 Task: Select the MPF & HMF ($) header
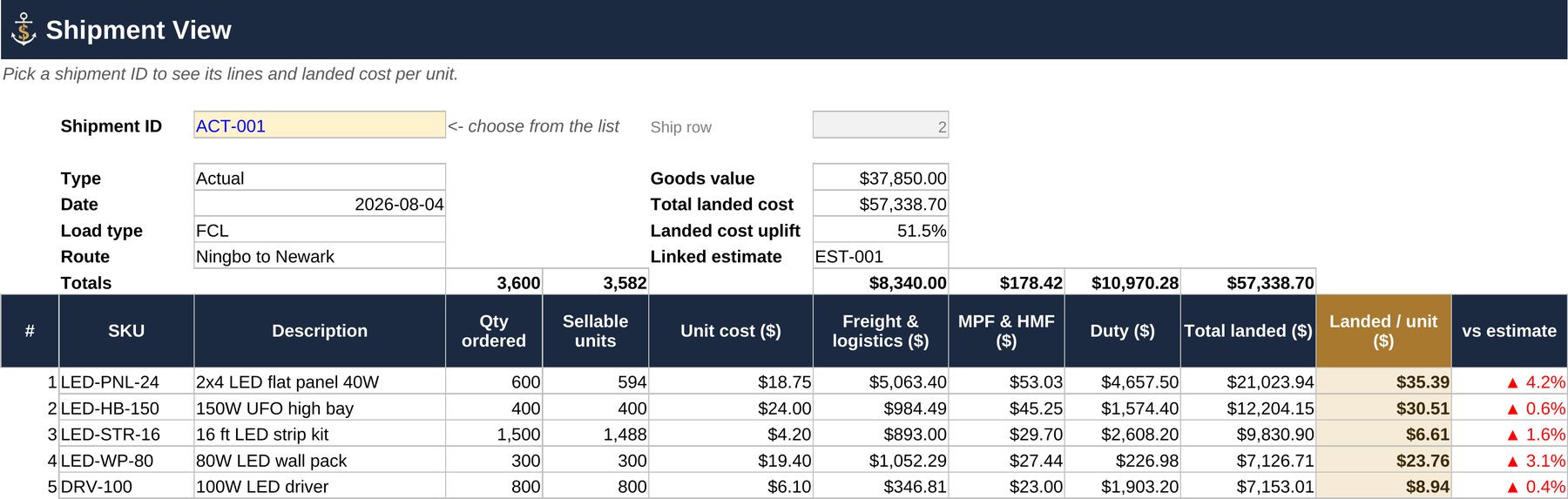pyautogui.click(x=1006, y=331)
